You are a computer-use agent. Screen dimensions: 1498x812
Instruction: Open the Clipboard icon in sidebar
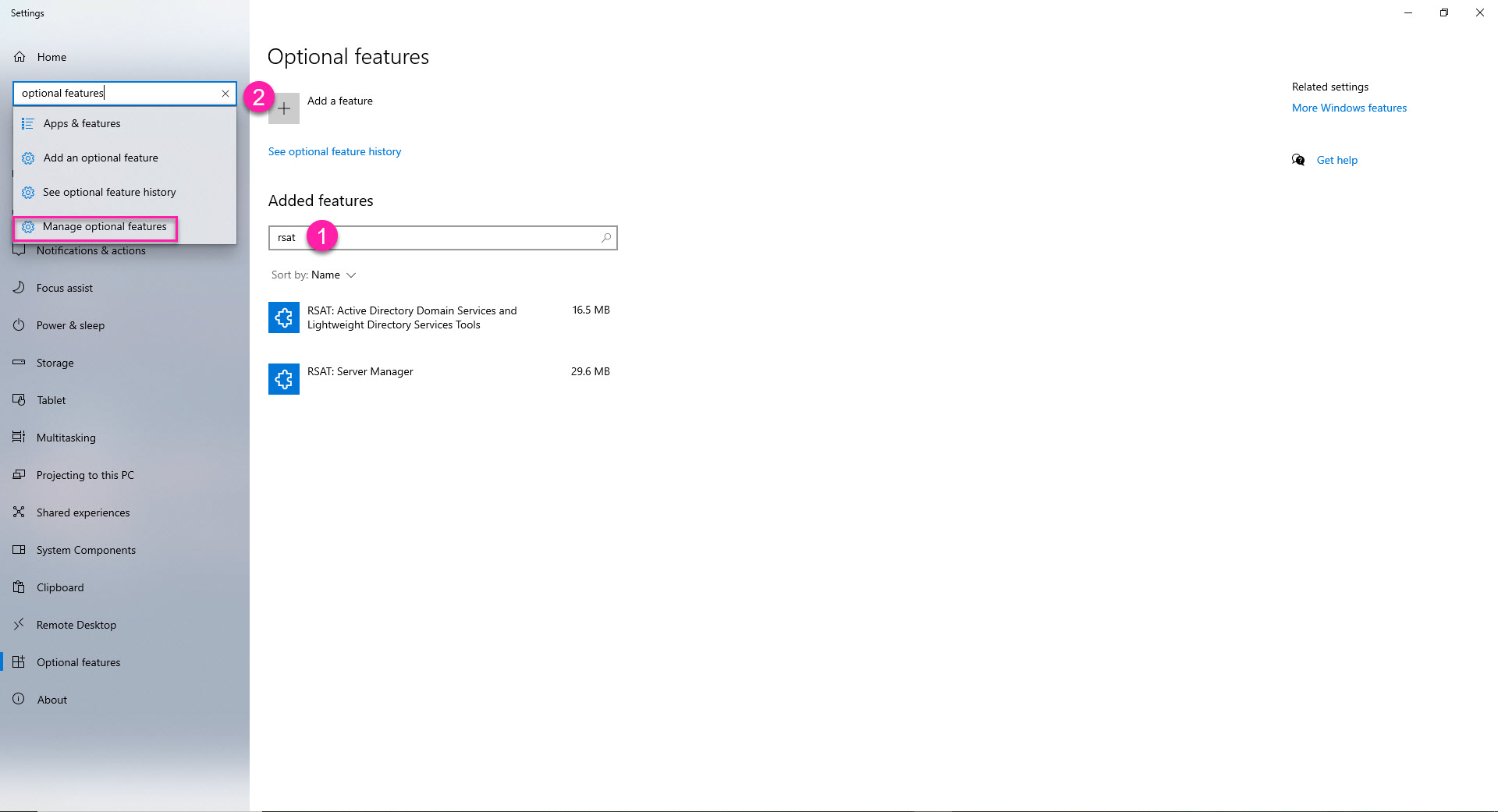tap(20, 587)
